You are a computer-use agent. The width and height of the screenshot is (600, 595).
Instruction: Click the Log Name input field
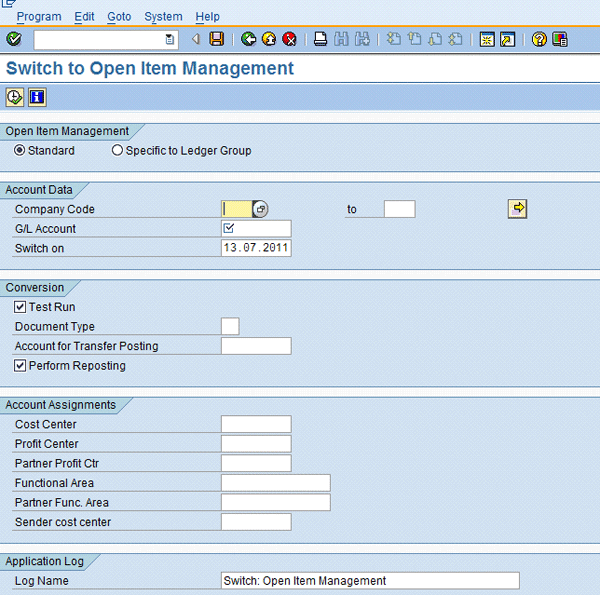point(369,580)
